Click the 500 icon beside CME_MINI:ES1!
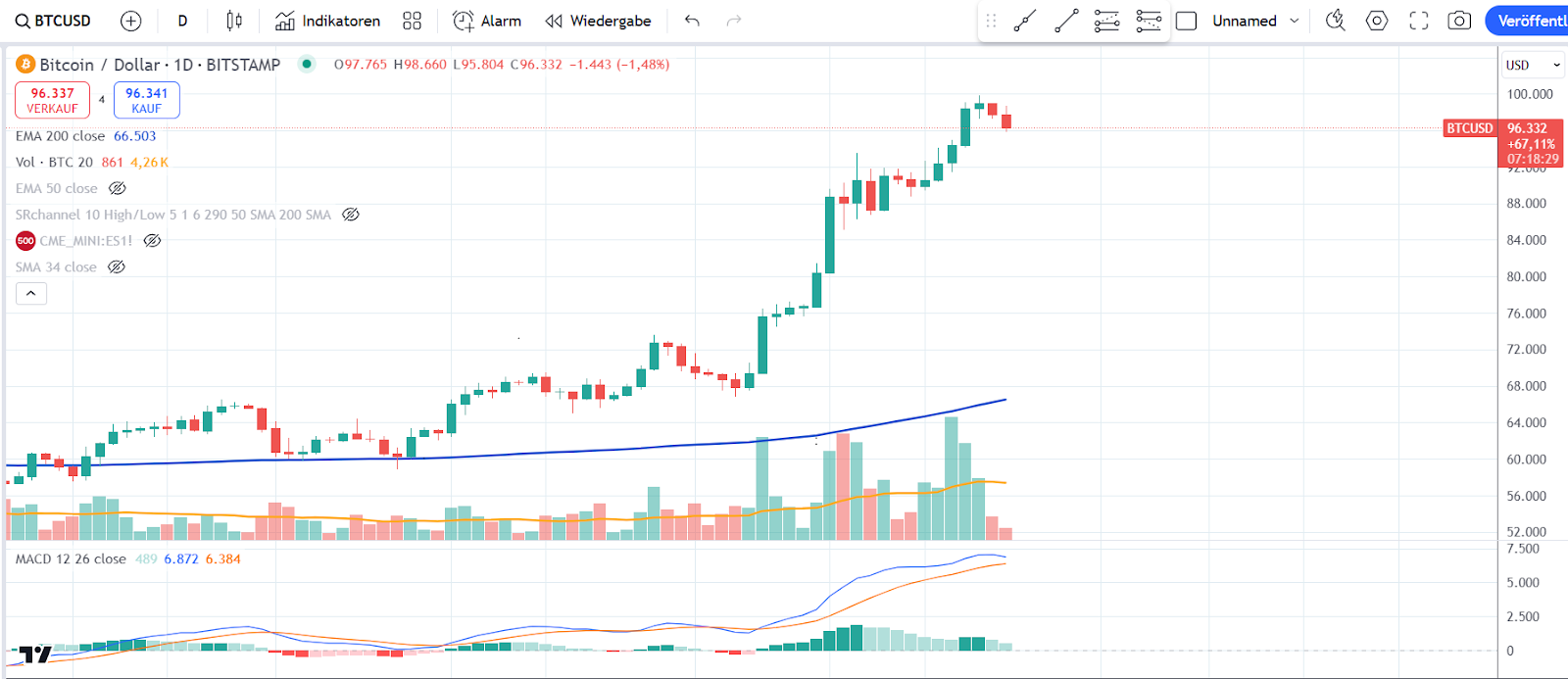 [x=25, y=240]
